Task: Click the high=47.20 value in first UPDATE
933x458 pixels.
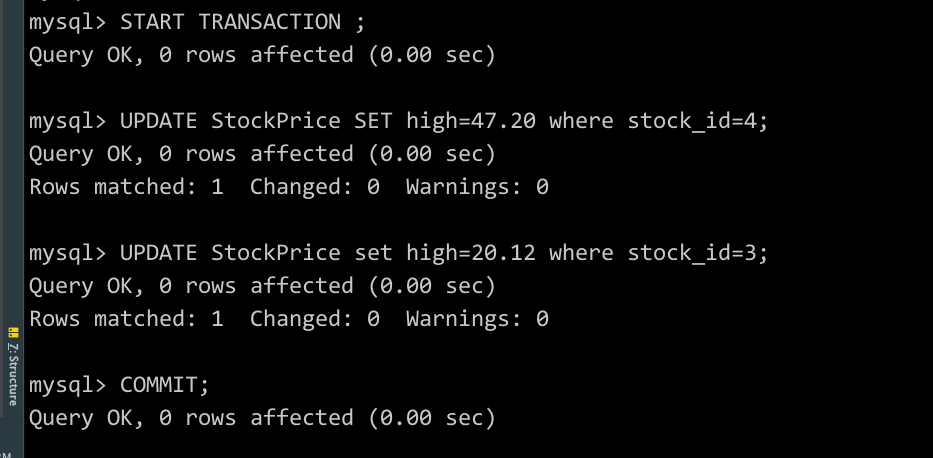Action: click(x=471, y=121)
